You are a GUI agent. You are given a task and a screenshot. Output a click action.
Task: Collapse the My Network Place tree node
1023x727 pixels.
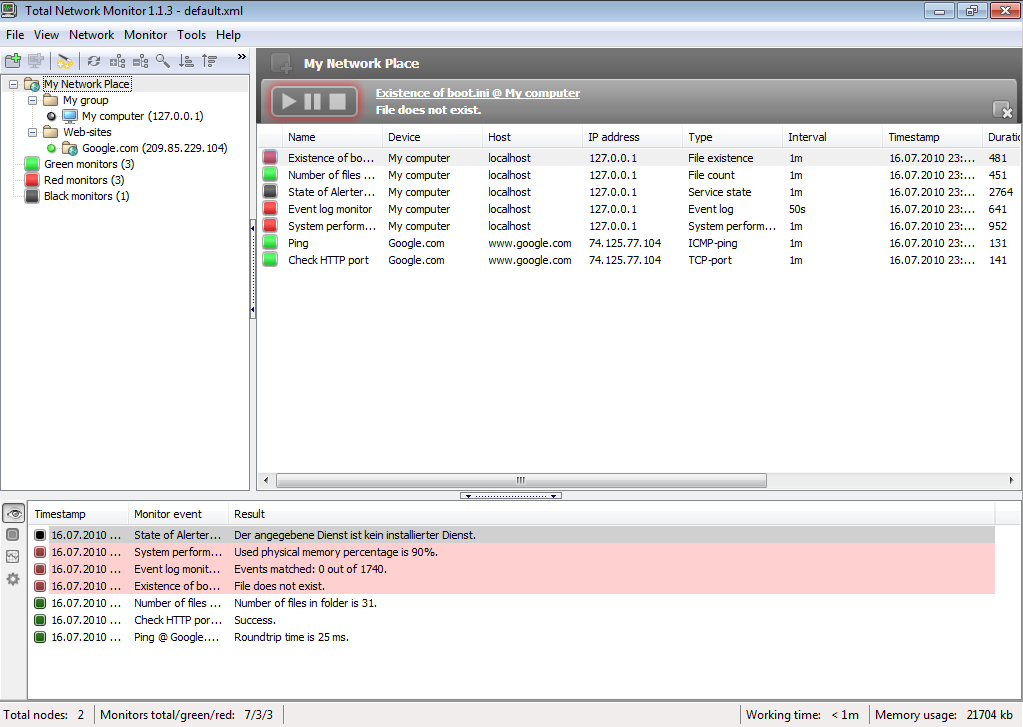pyautogui.click(x=13, y=85)
